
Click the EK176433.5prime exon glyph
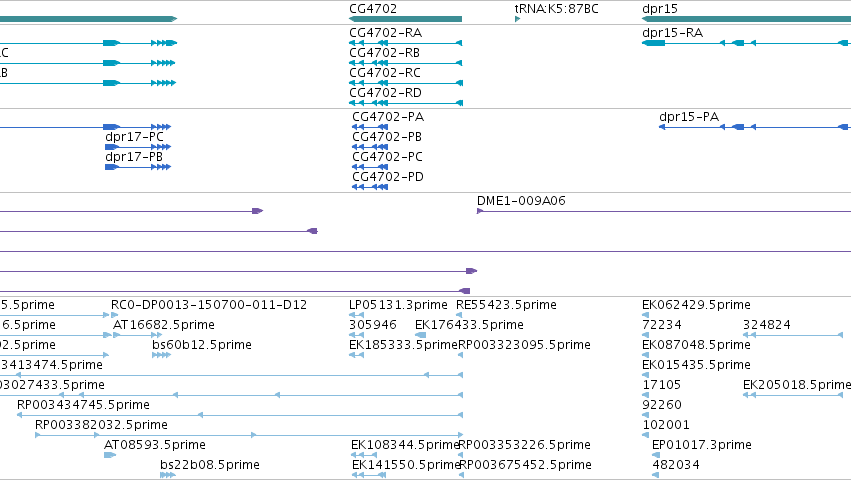click(421, 335)
